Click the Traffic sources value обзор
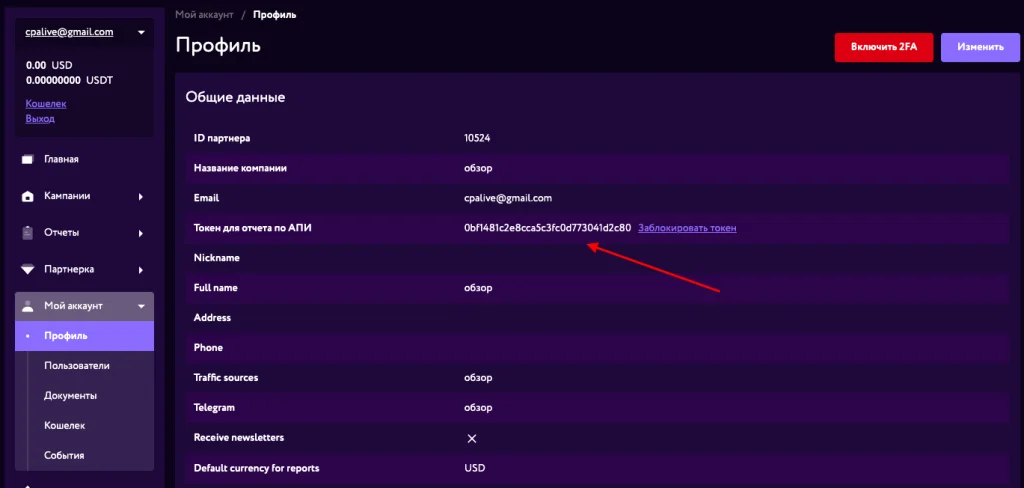The width and height of the screenshot is (1024, 488). tap(478, 378)
